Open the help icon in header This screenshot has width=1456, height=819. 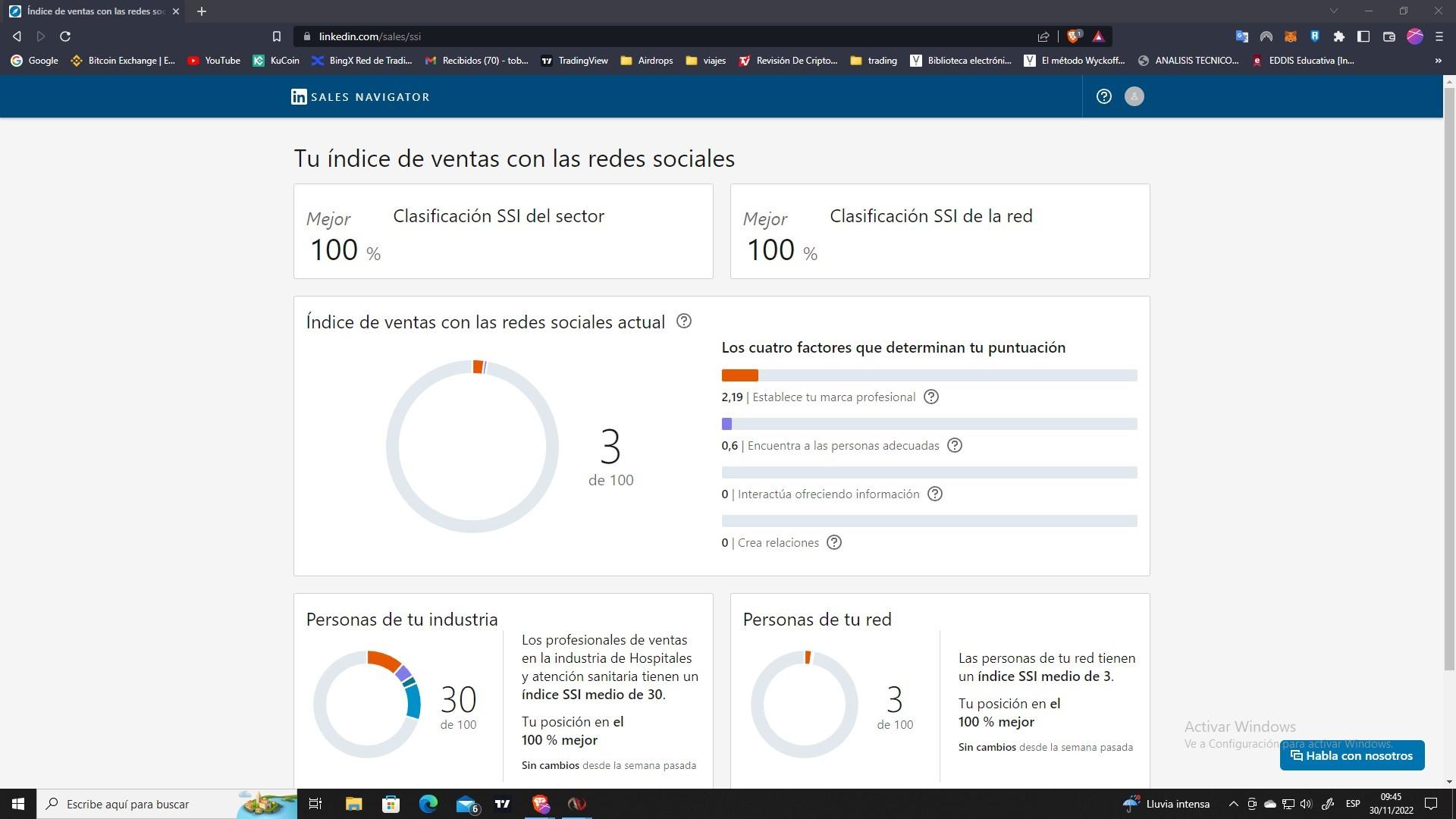coord(1103,96)
